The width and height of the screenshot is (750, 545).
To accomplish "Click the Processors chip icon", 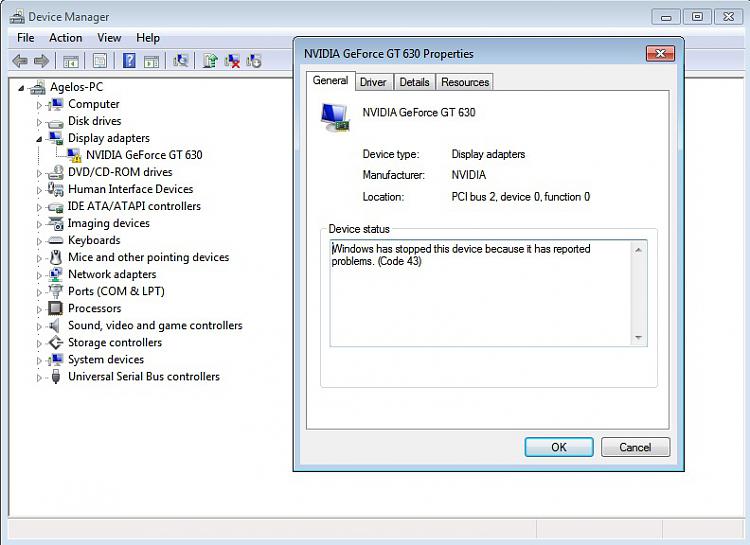I will (55, 309).
